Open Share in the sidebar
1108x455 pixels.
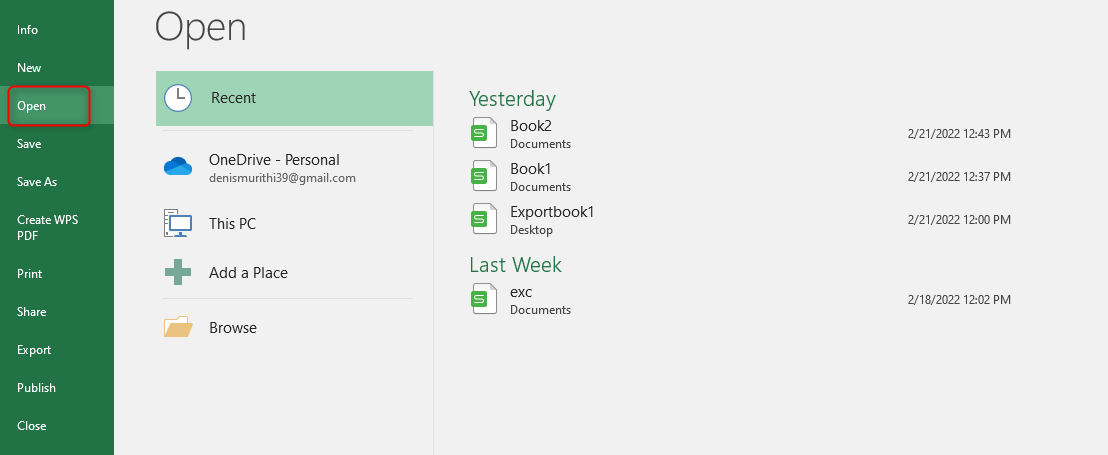(31, 312)
